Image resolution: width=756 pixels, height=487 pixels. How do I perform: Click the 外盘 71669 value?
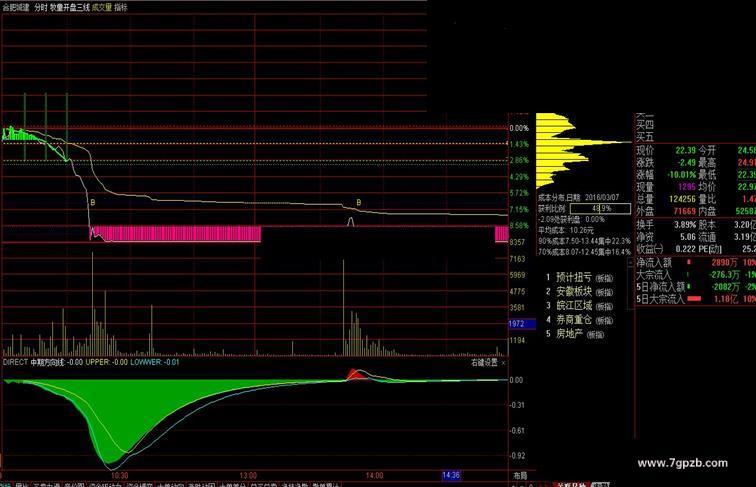point(685,211)
